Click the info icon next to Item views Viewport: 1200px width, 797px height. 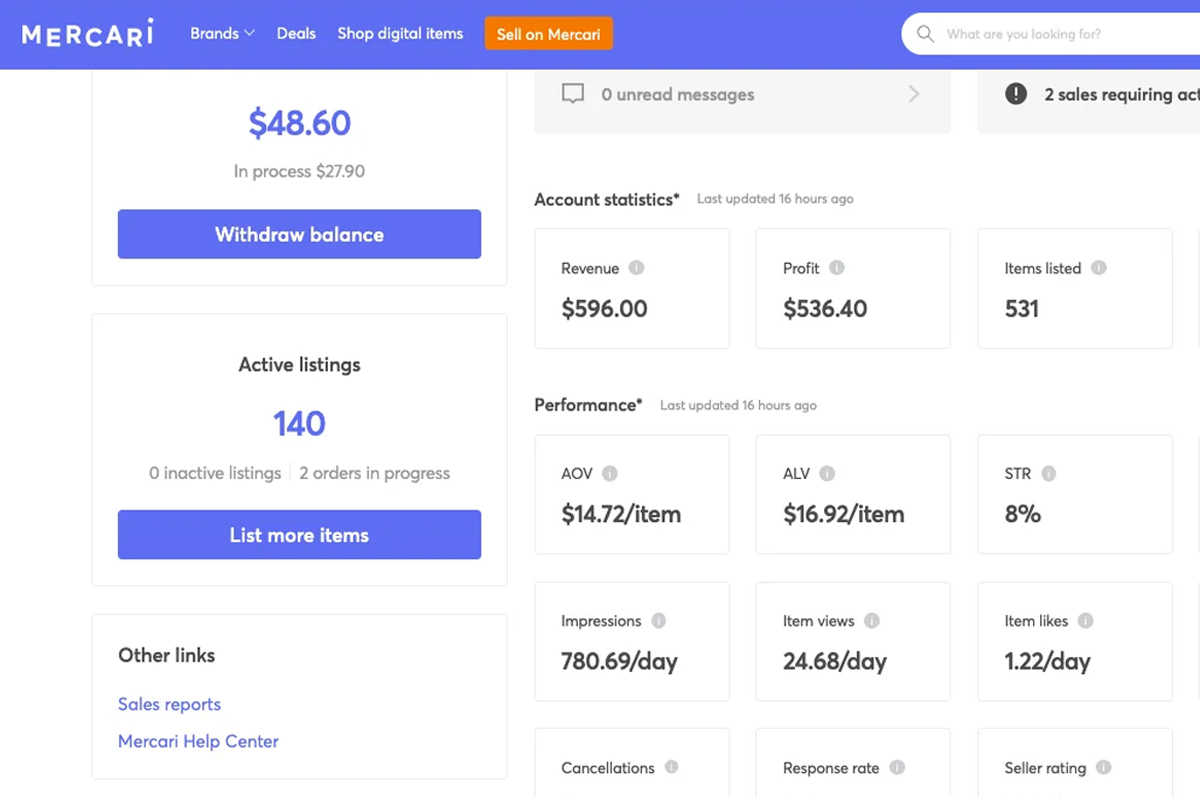coord(872,621)
